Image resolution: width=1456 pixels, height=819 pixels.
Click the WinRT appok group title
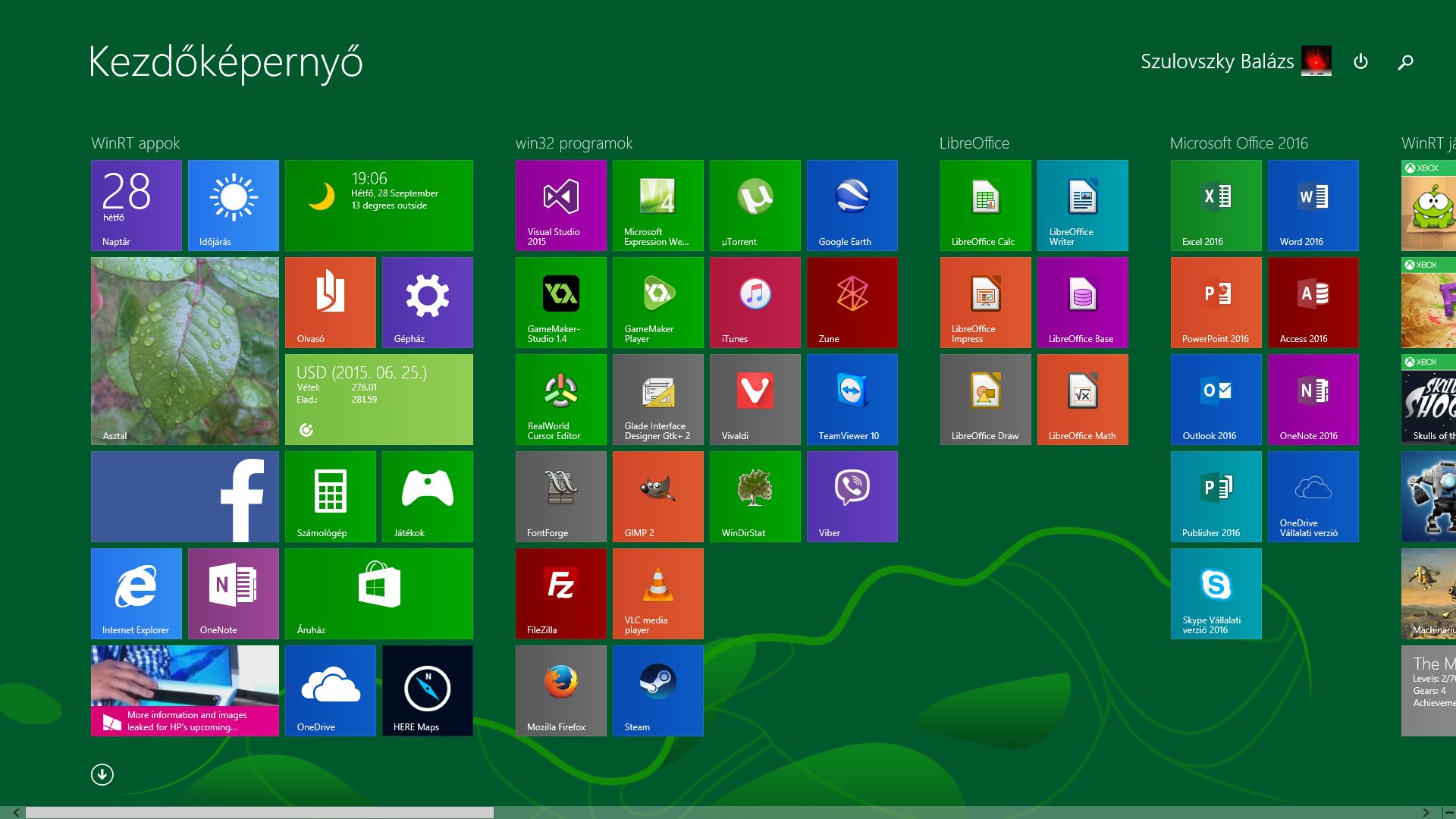tap(136, 143)
